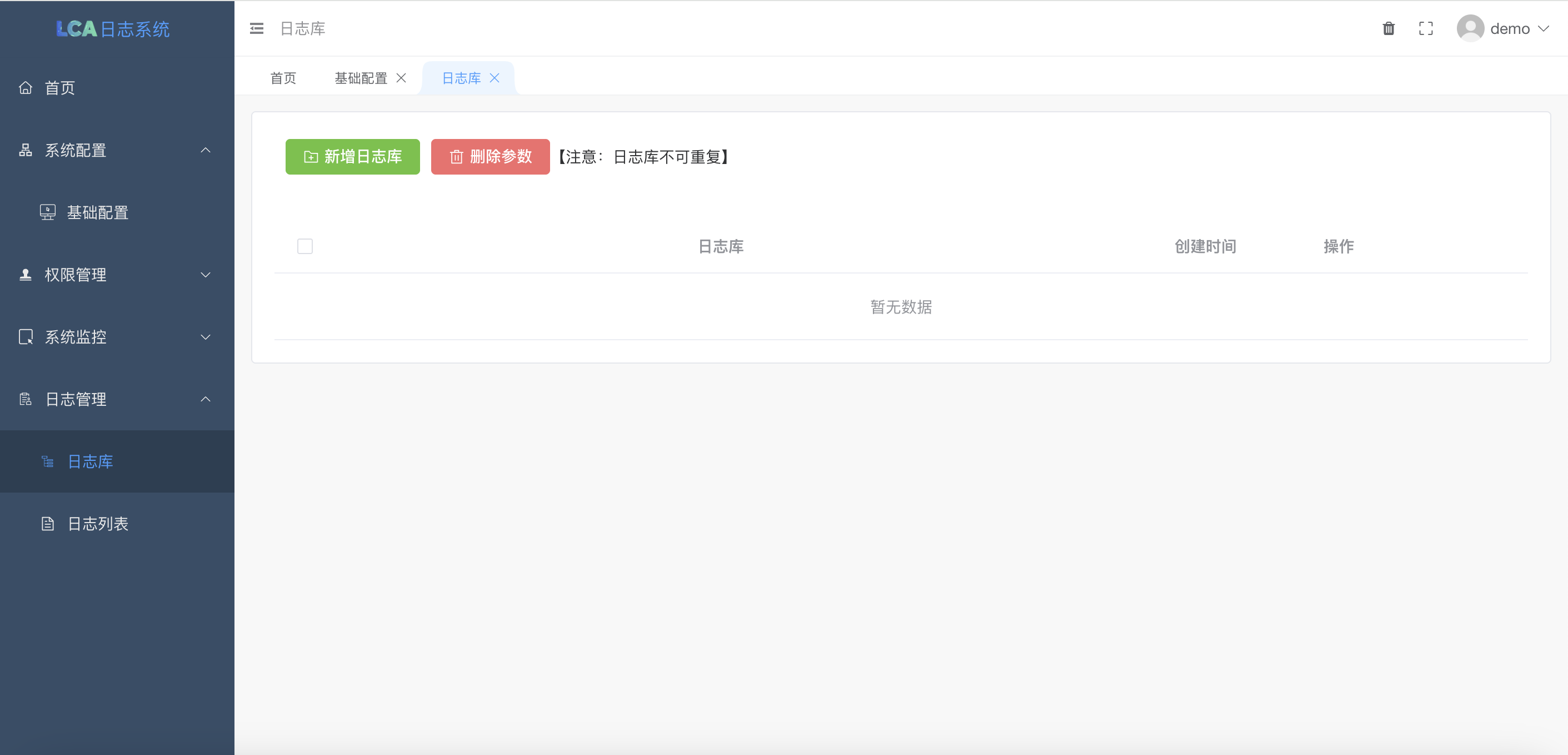The image size is (1568, 755).
Task: Toggle fullscreen mode icon
Action: coord(1426,28)
